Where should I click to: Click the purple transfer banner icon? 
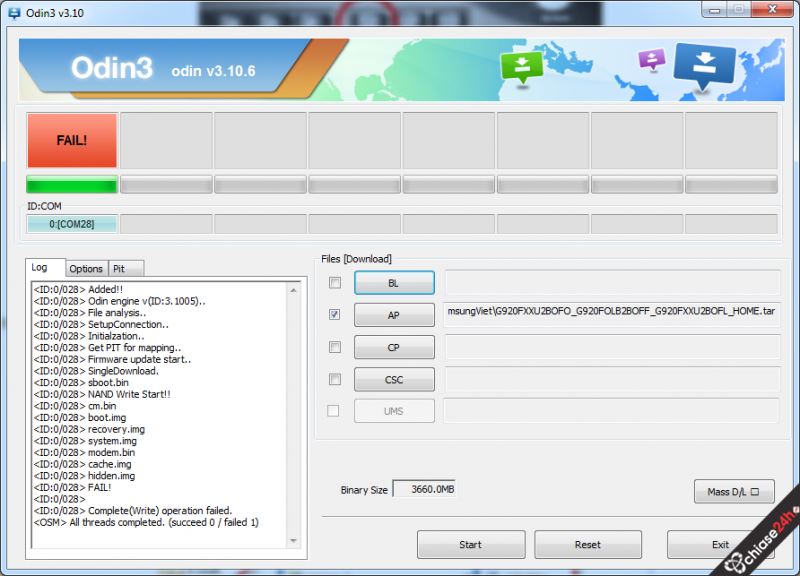tap(652, 59)
